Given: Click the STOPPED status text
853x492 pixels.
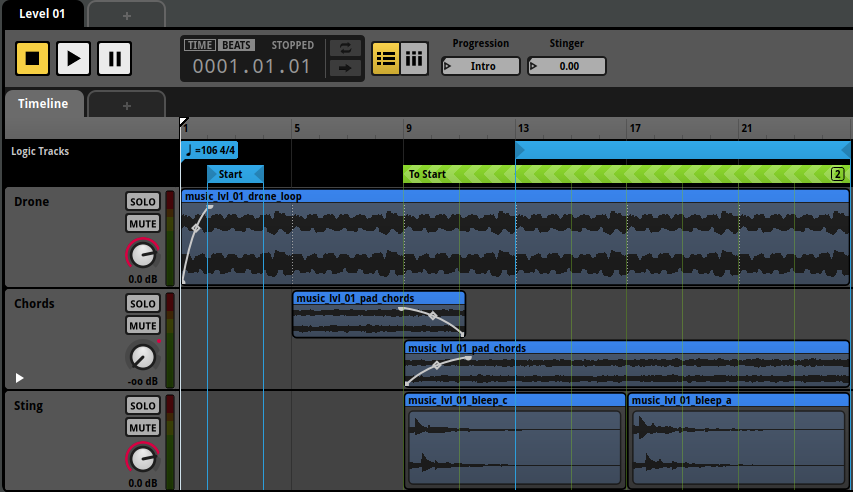Looking at the screenshot, I should click(293, 45).
